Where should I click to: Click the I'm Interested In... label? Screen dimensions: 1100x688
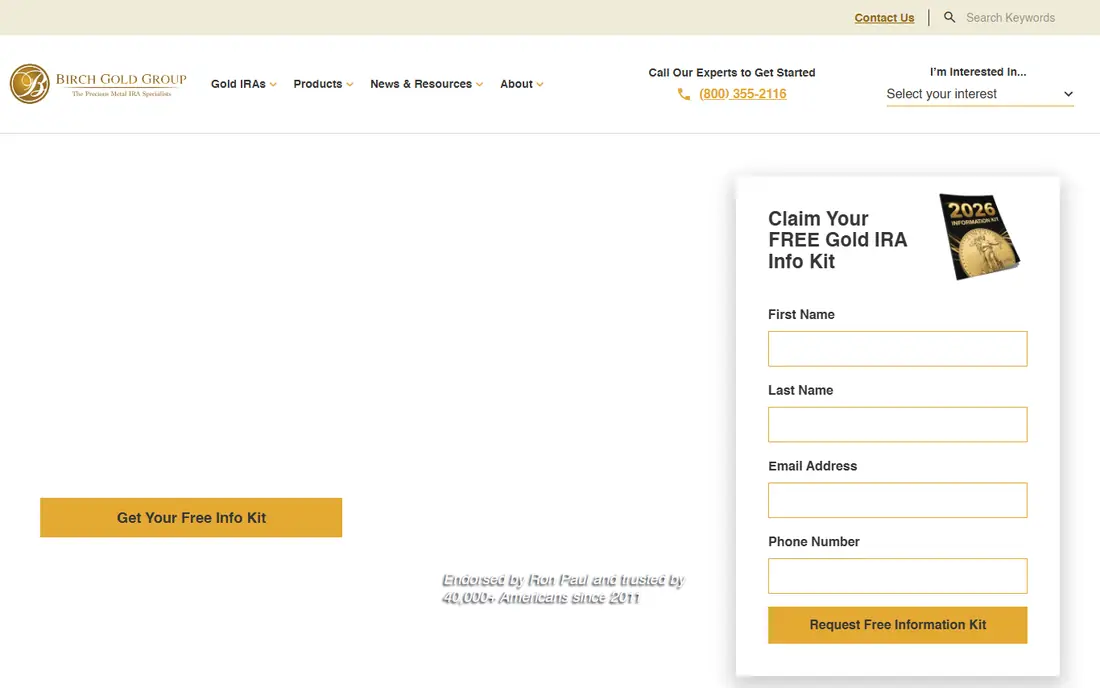click(x=978, y=72)
